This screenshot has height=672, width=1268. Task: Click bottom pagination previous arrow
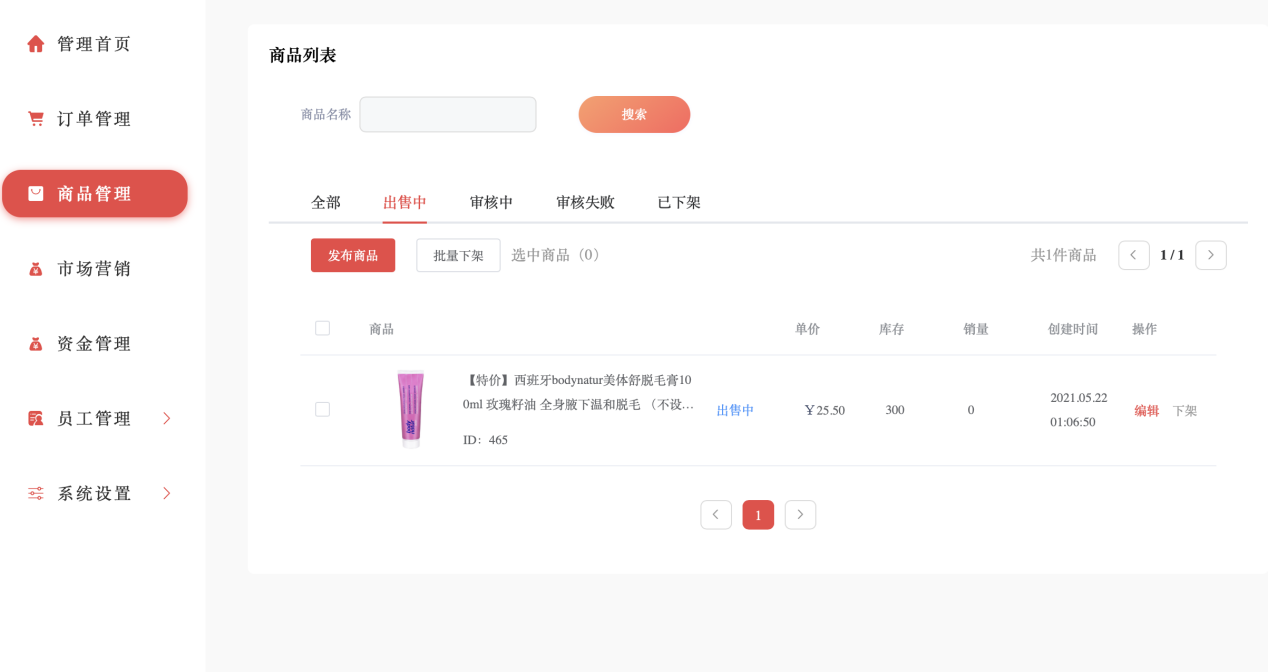716,515
